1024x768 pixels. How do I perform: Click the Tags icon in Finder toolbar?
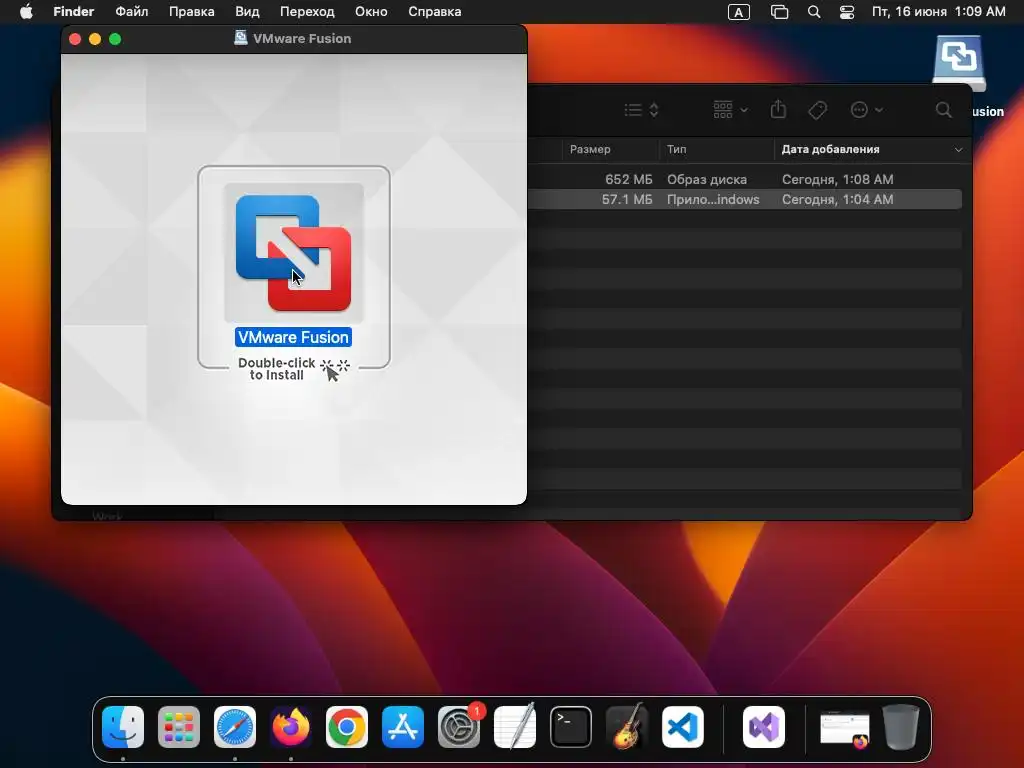tap(817, 110)
